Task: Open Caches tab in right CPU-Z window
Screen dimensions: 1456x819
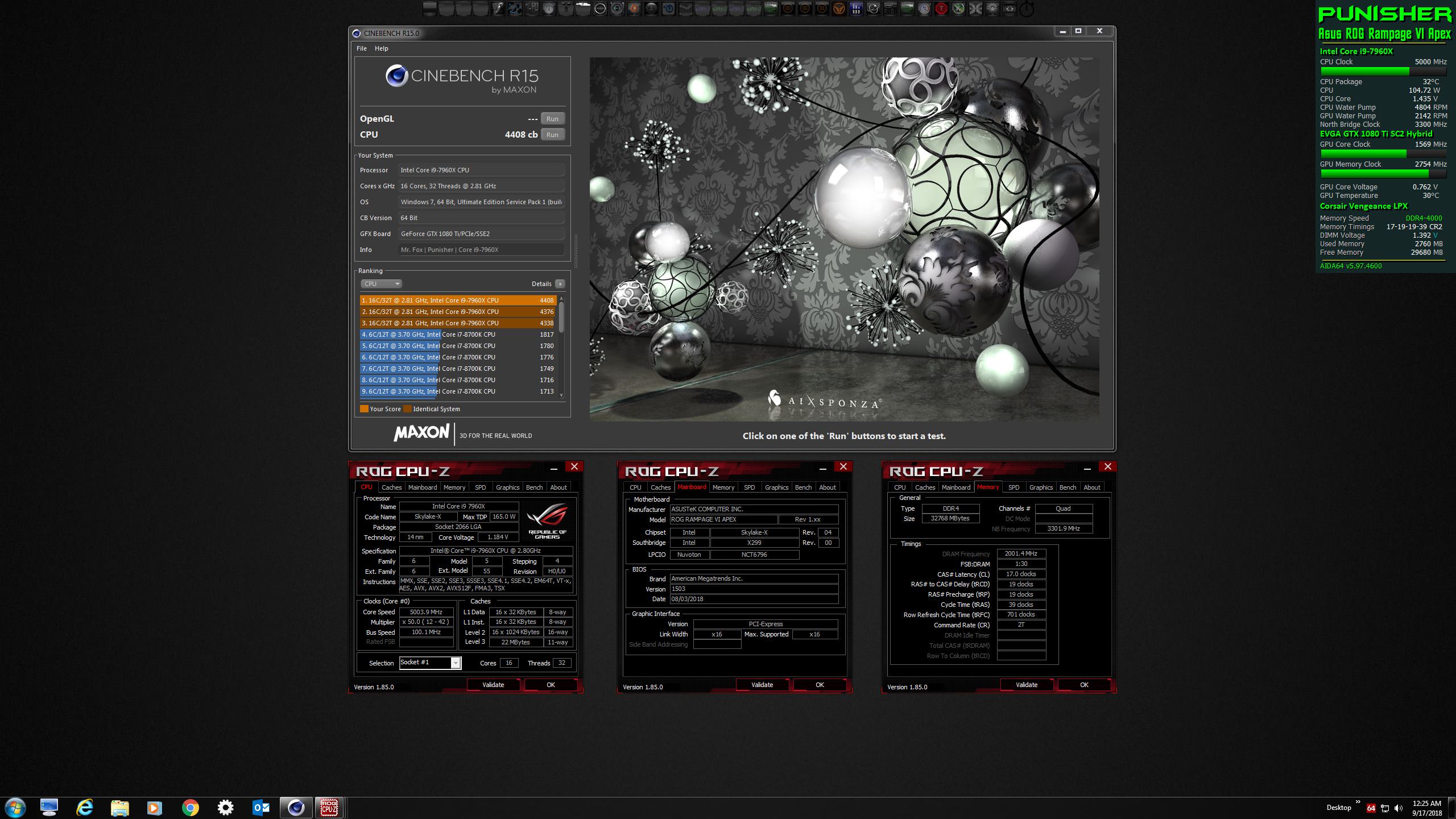Action: (x=925, y=487)
